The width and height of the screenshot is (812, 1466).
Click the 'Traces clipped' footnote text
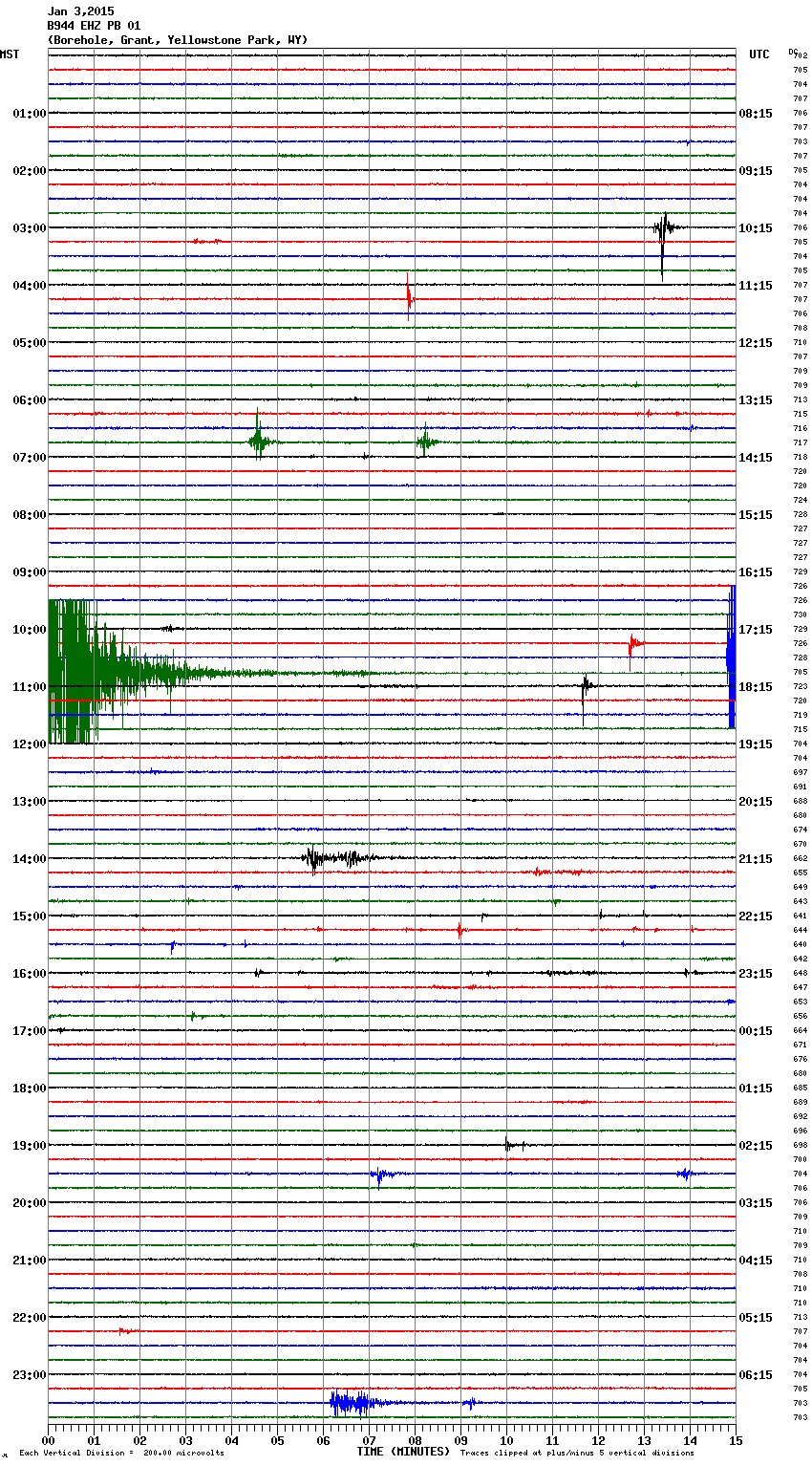(x=577, y=1454)
